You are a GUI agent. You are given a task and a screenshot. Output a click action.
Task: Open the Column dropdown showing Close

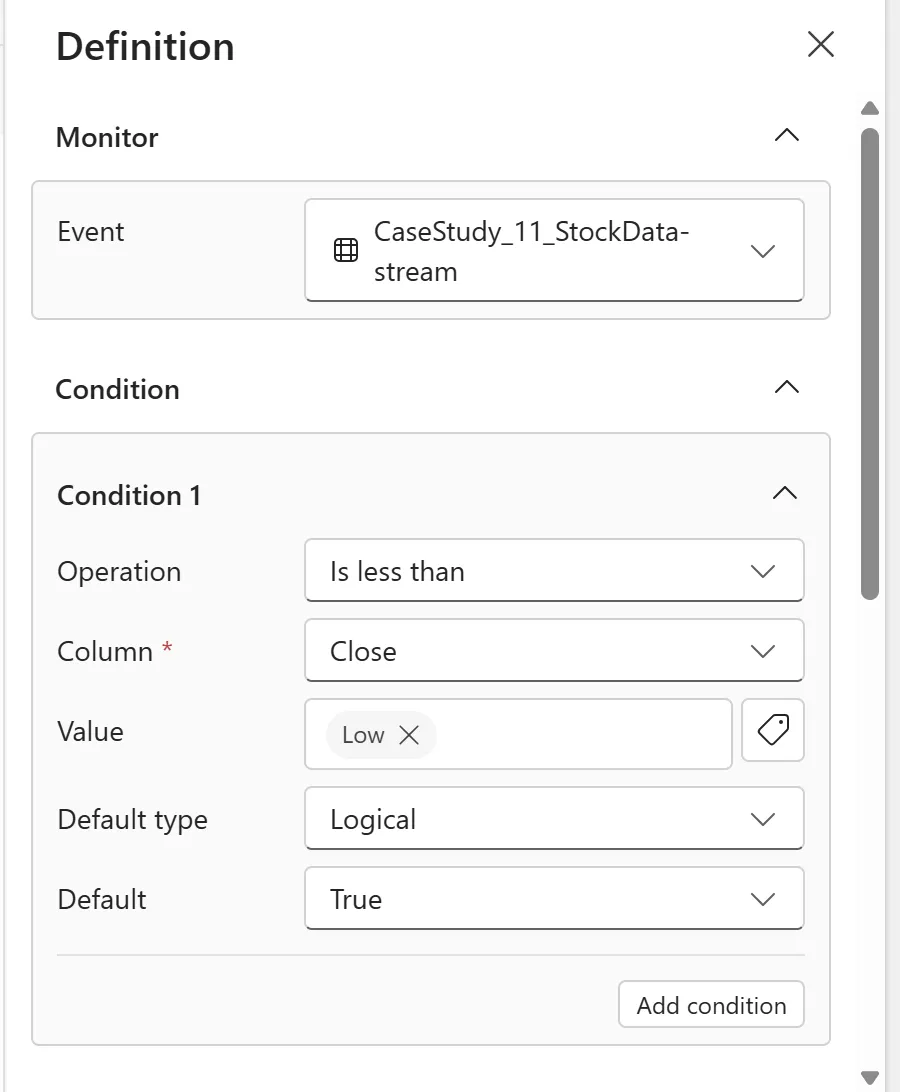pos(554,650)
